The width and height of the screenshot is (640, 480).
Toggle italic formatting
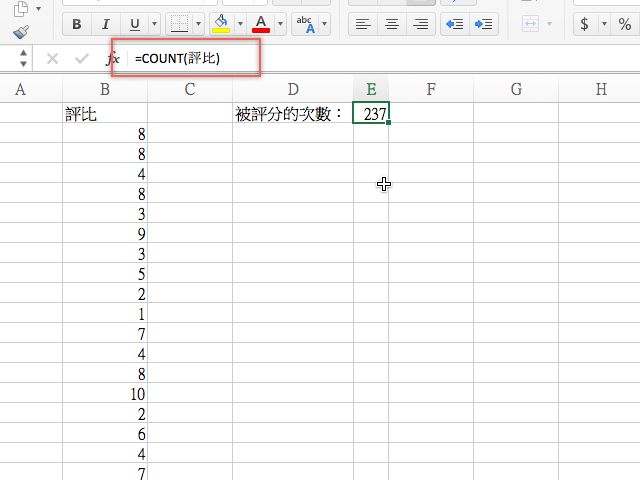tap(106, 24)
